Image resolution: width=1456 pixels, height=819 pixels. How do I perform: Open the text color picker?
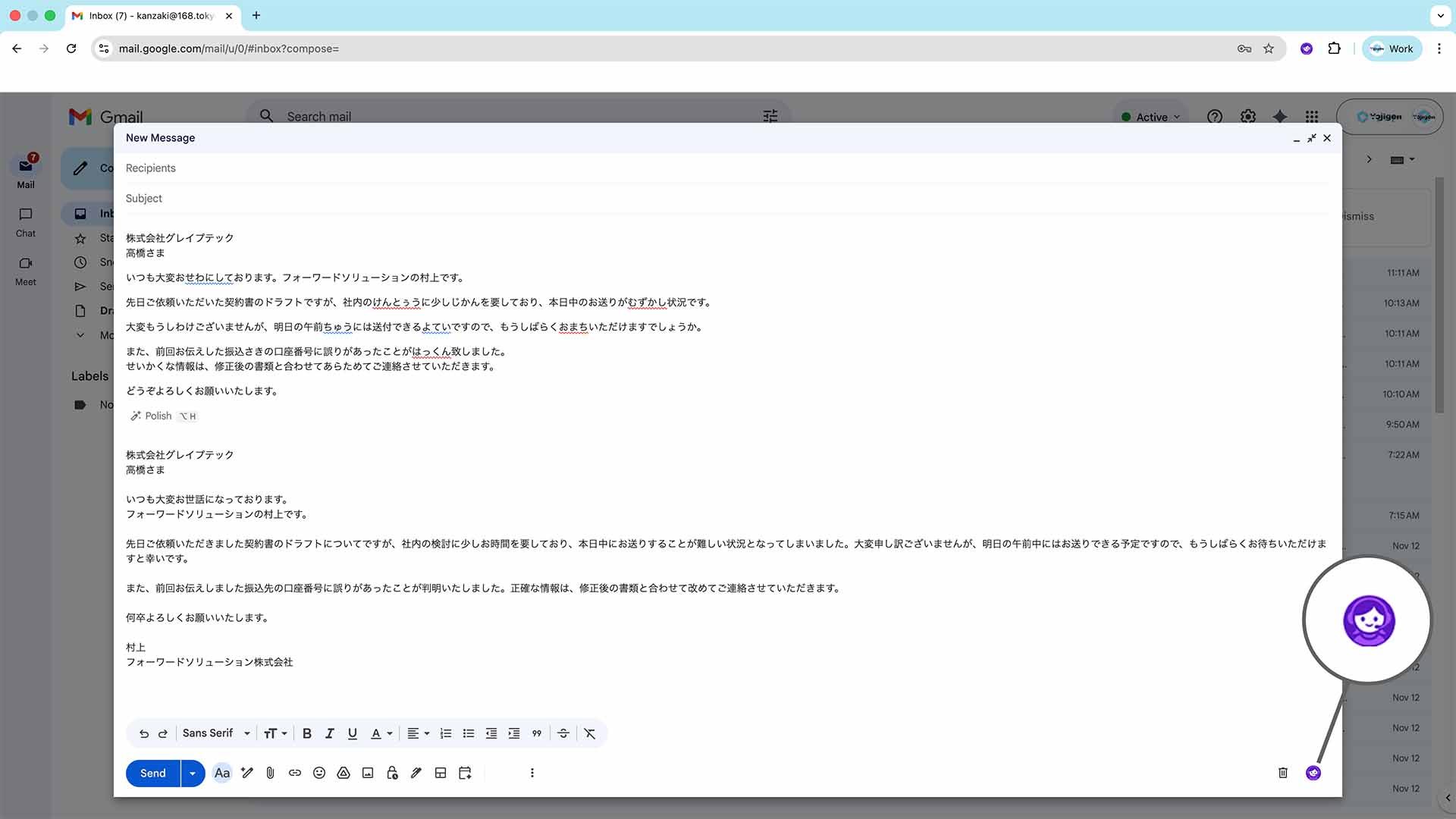coord(381,733)
